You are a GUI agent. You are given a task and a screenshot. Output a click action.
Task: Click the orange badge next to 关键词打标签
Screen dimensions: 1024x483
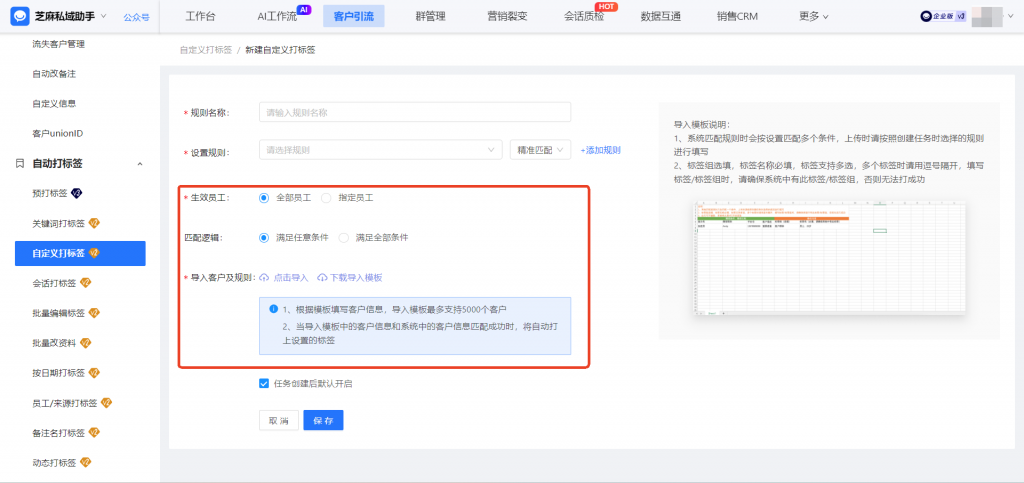coord(94,223)
